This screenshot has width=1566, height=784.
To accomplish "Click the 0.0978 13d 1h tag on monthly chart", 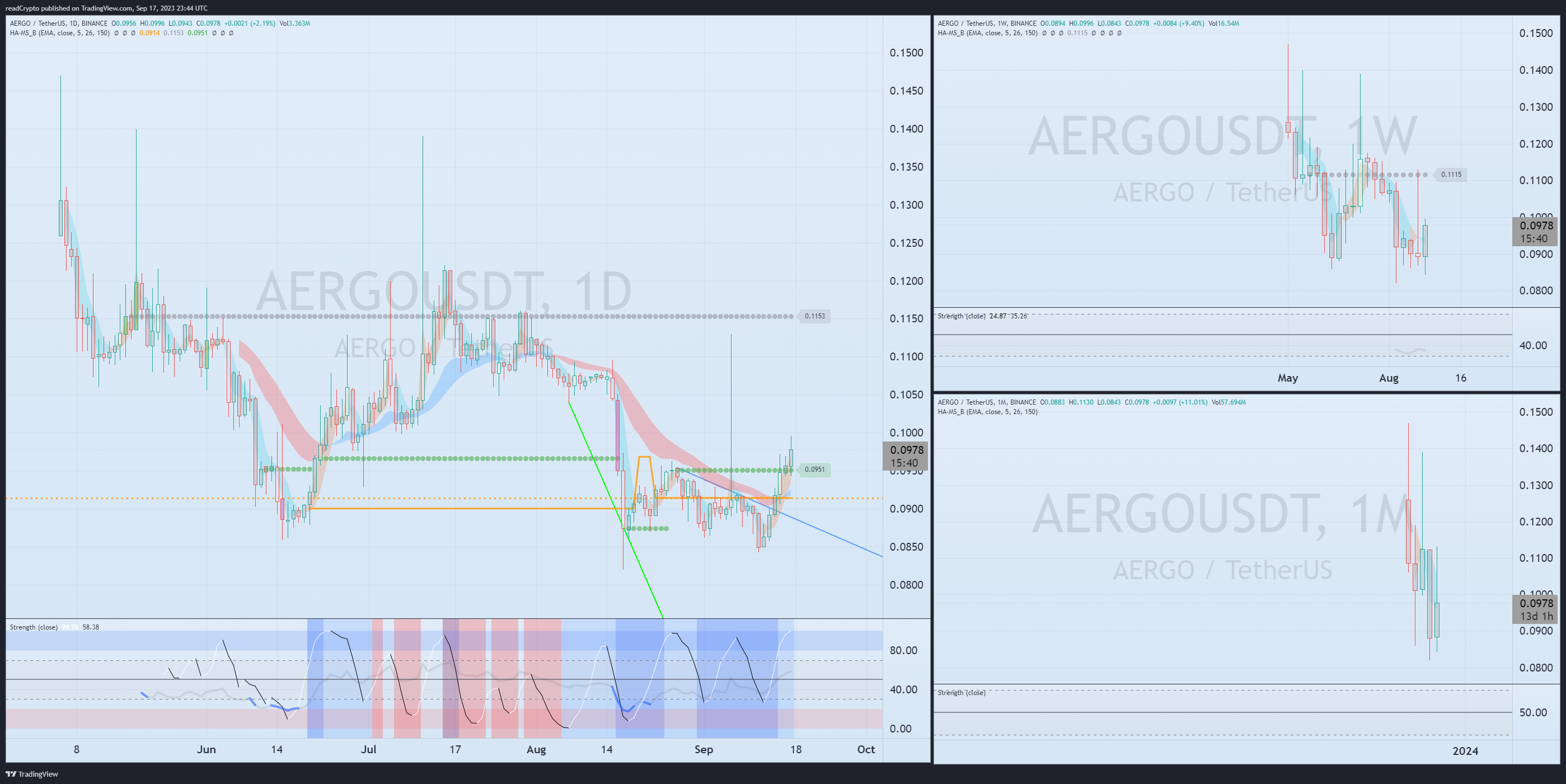I will coord(1536,609).
